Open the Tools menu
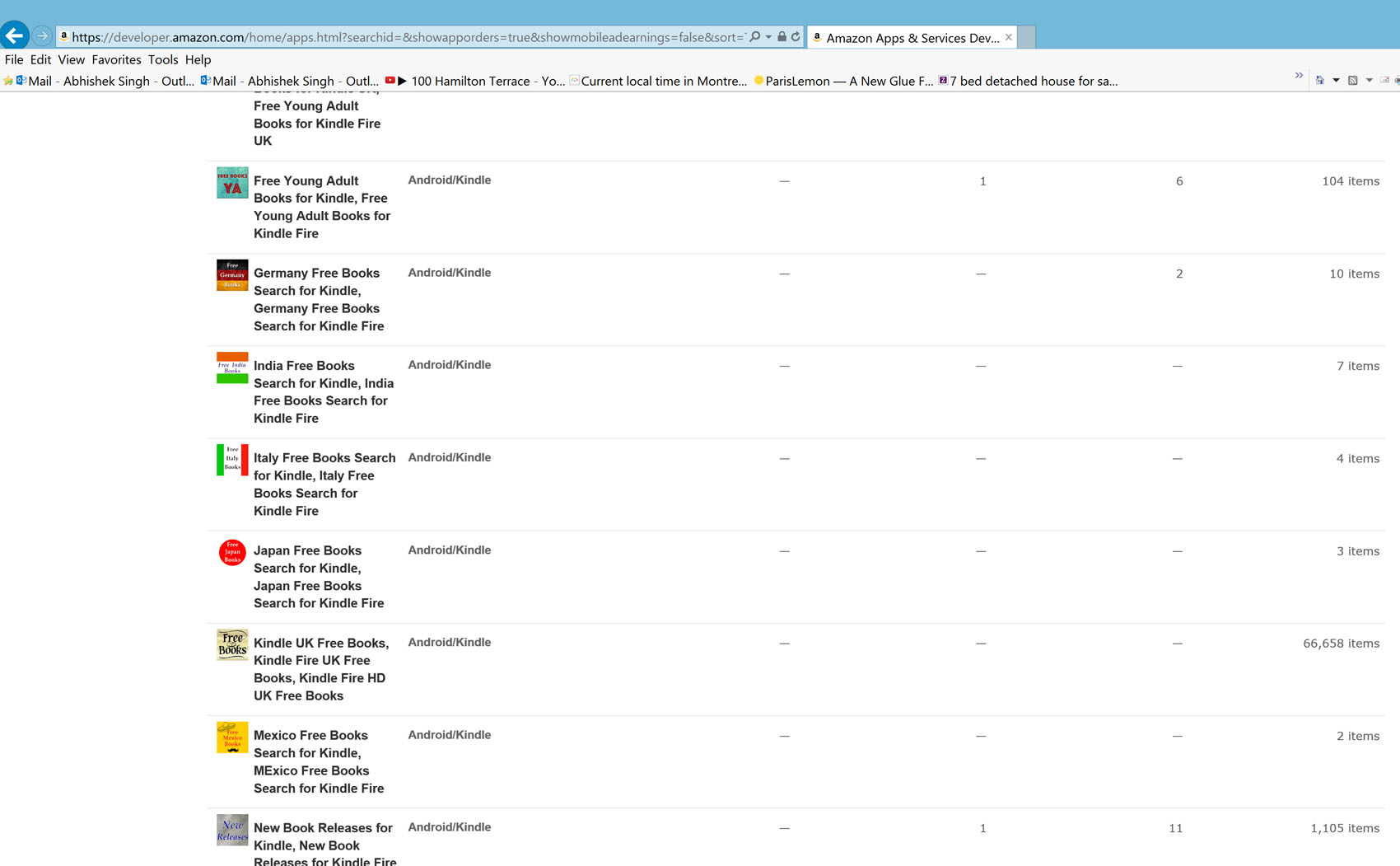The image size is (1400, 866). [x=163, y=59]
